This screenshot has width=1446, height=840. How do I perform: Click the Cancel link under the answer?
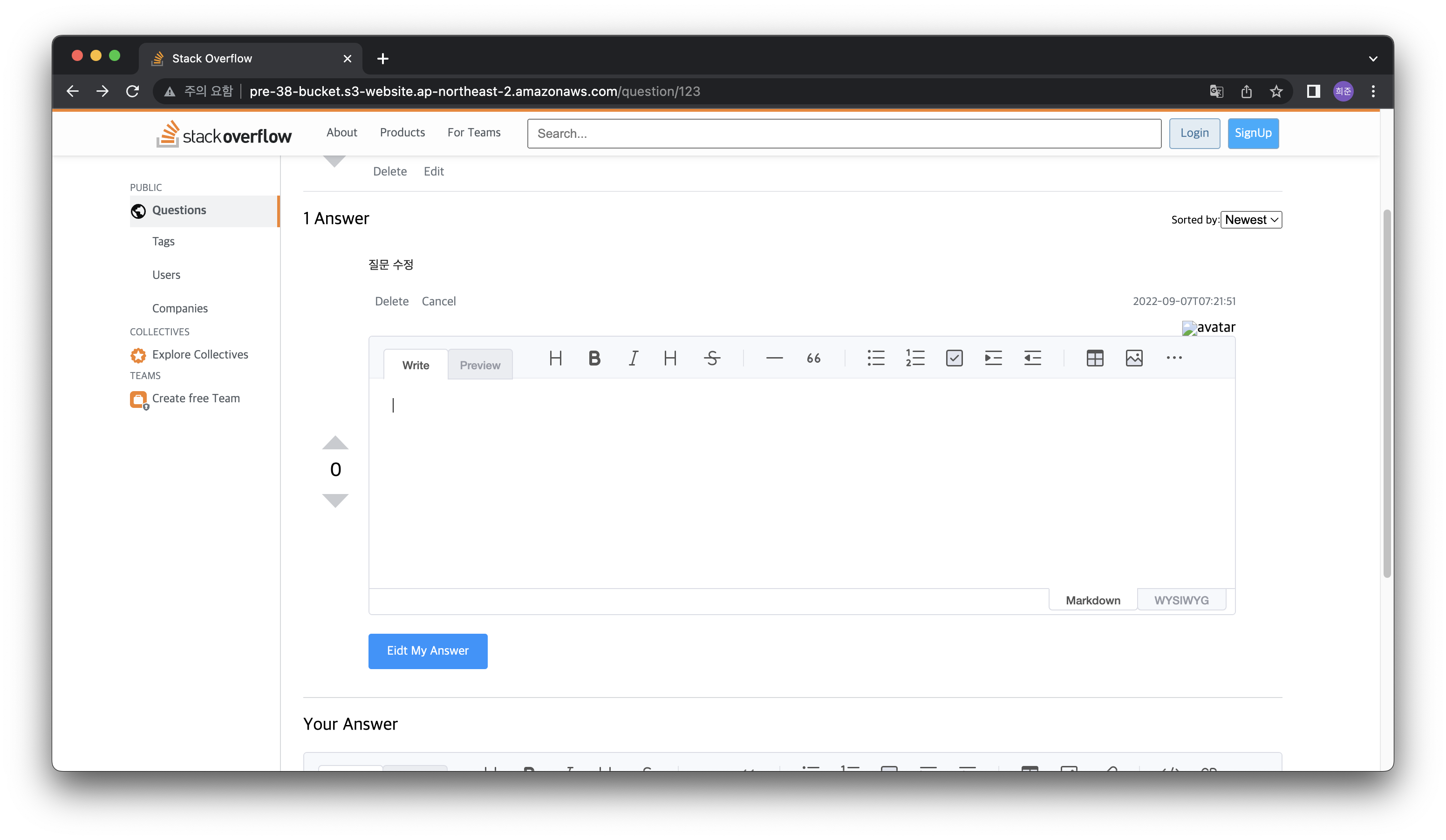coord(438,302)
